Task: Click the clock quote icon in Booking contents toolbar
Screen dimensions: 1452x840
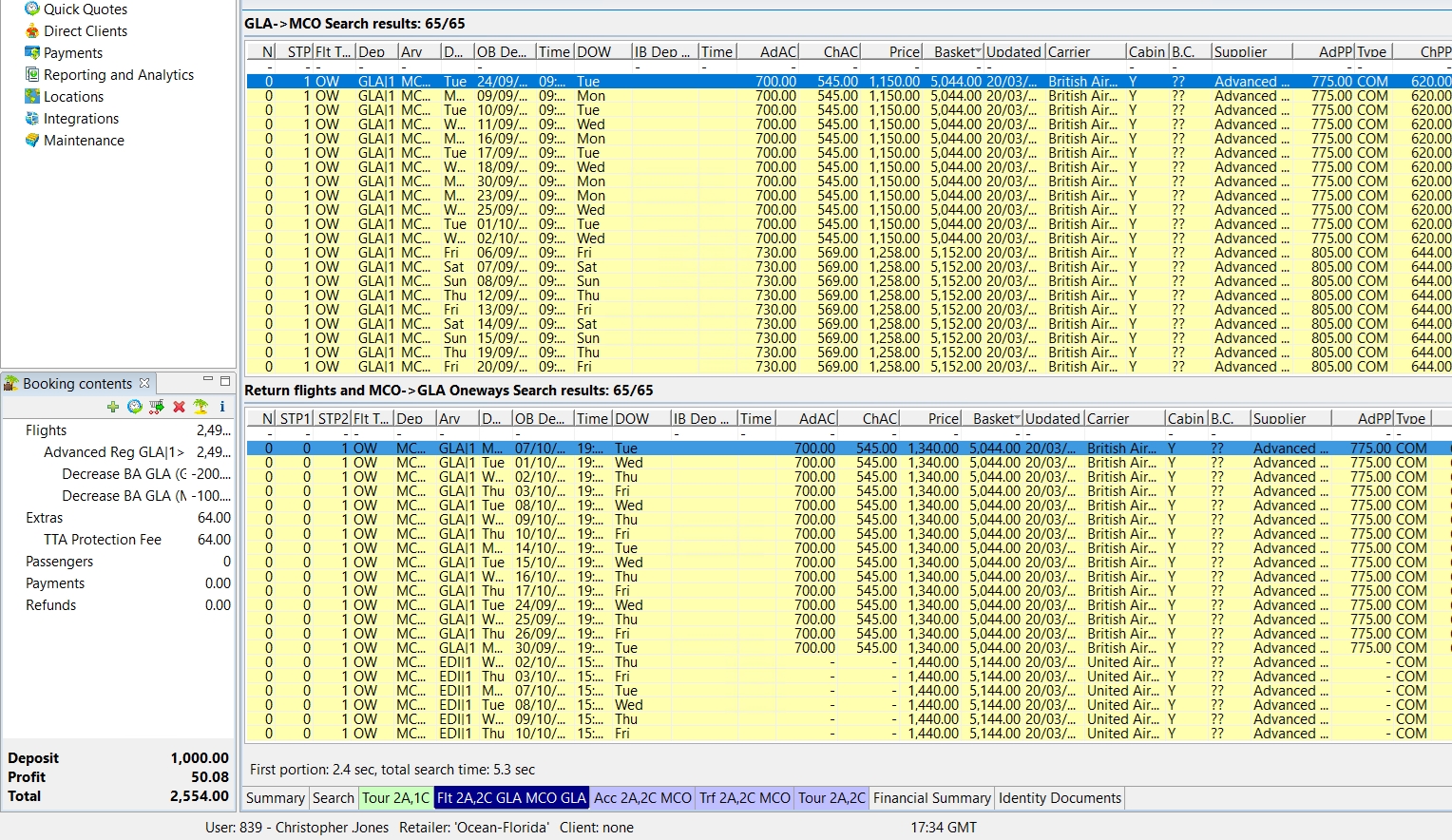Action: (135, 407)
